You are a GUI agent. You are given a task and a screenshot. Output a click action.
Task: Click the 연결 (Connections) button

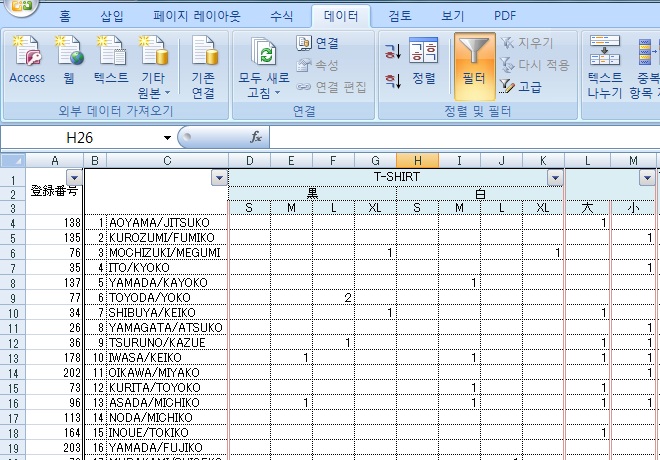[x=318, y=43]
